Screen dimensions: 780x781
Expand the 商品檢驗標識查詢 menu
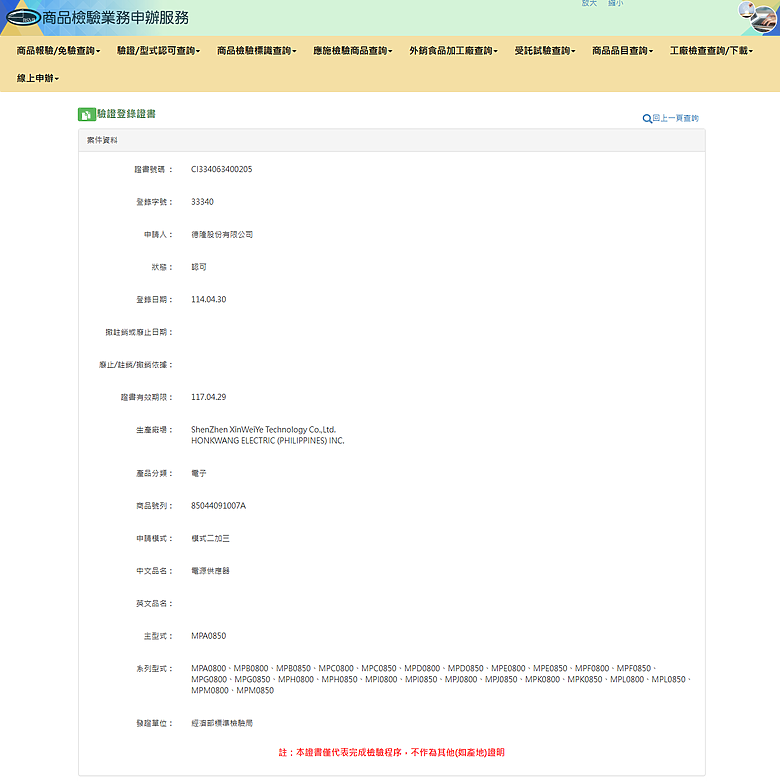pyautogui.click(x=257, y=51)
